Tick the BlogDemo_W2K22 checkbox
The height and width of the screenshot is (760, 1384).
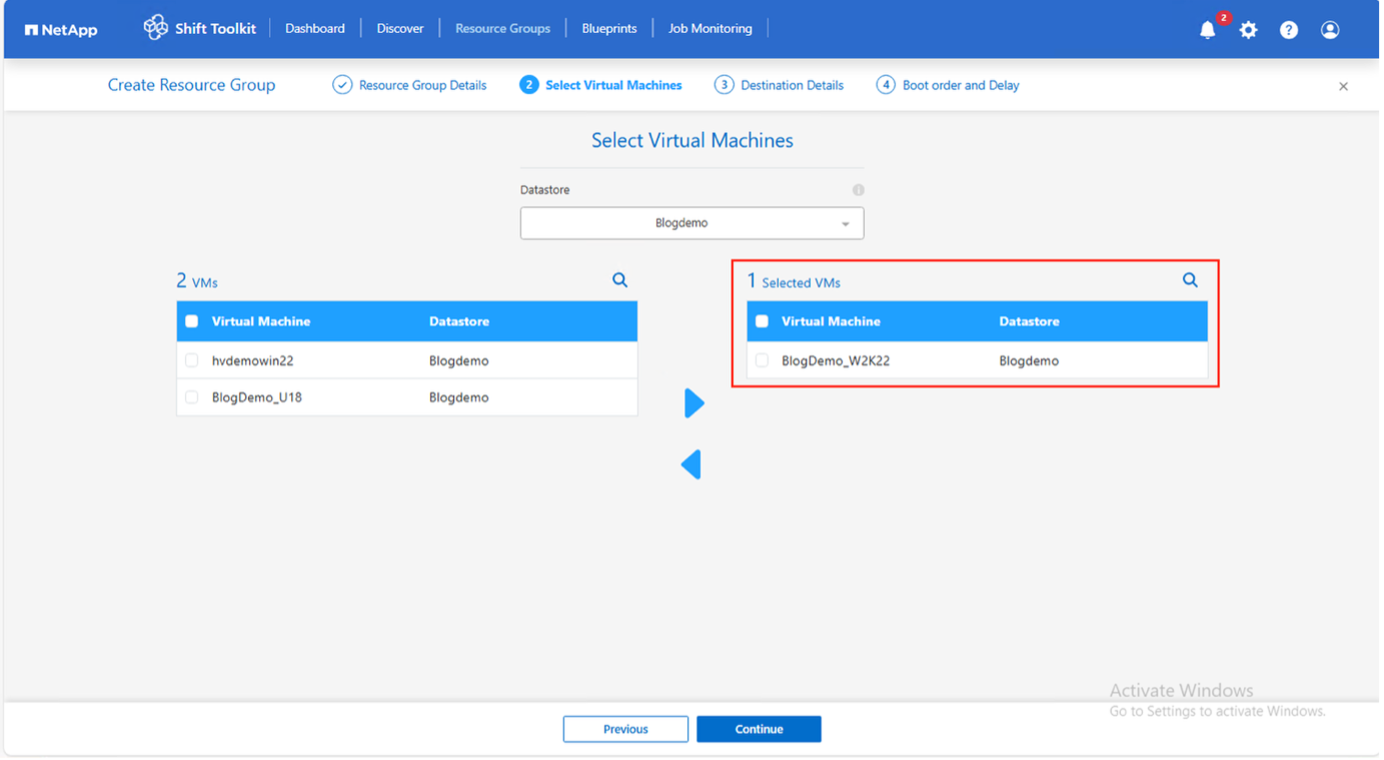pyautogui.click(x=762, y=360)
